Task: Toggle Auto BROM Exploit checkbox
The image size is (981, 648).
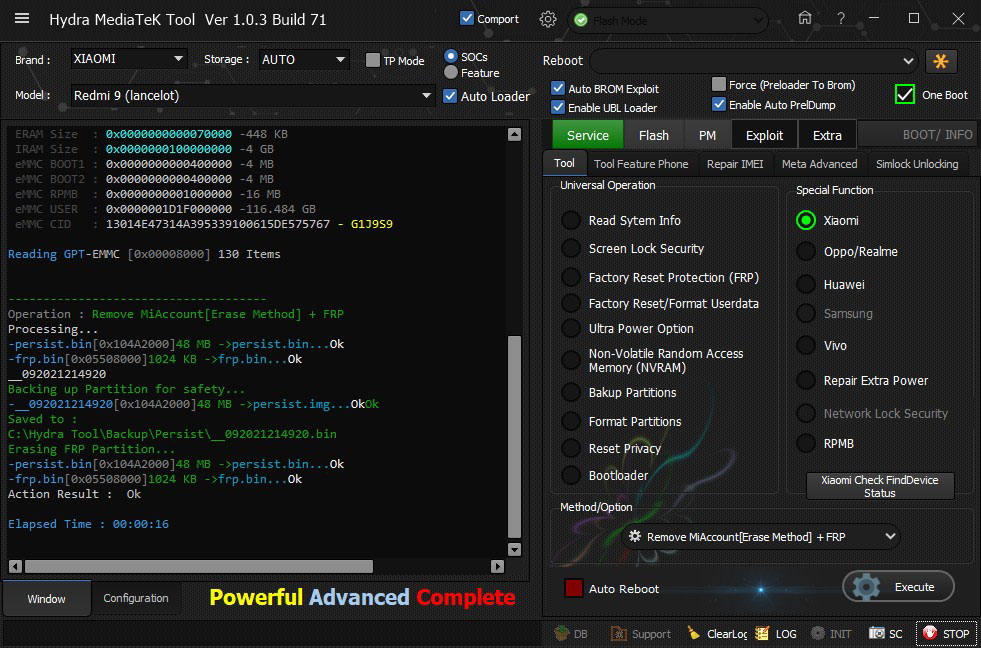Action: coord(558,88)
